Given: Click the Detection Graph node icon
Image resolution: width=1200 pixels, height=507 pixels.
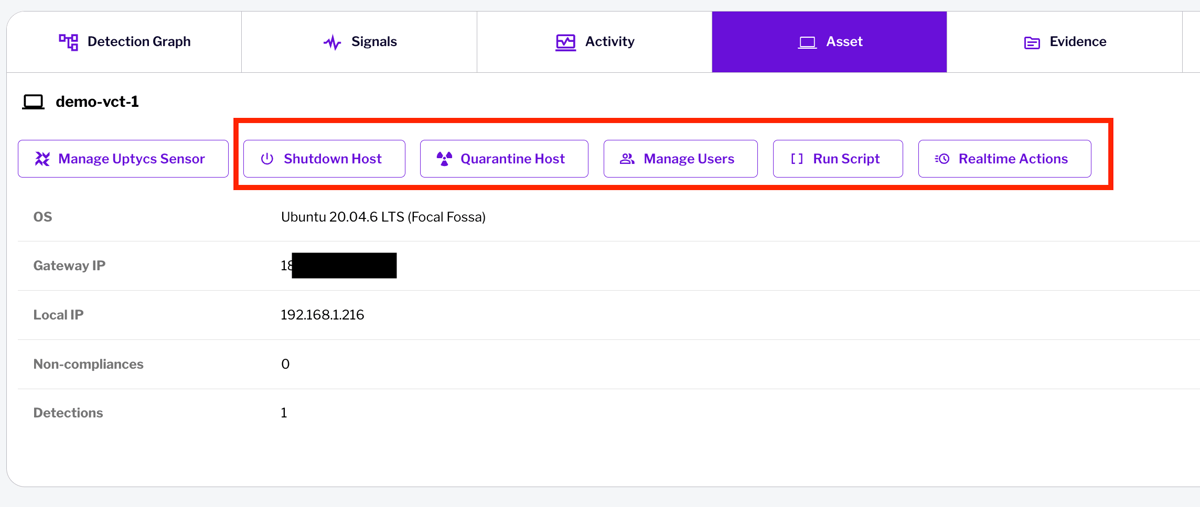Looking at the screenshot, I should point(68,42).
